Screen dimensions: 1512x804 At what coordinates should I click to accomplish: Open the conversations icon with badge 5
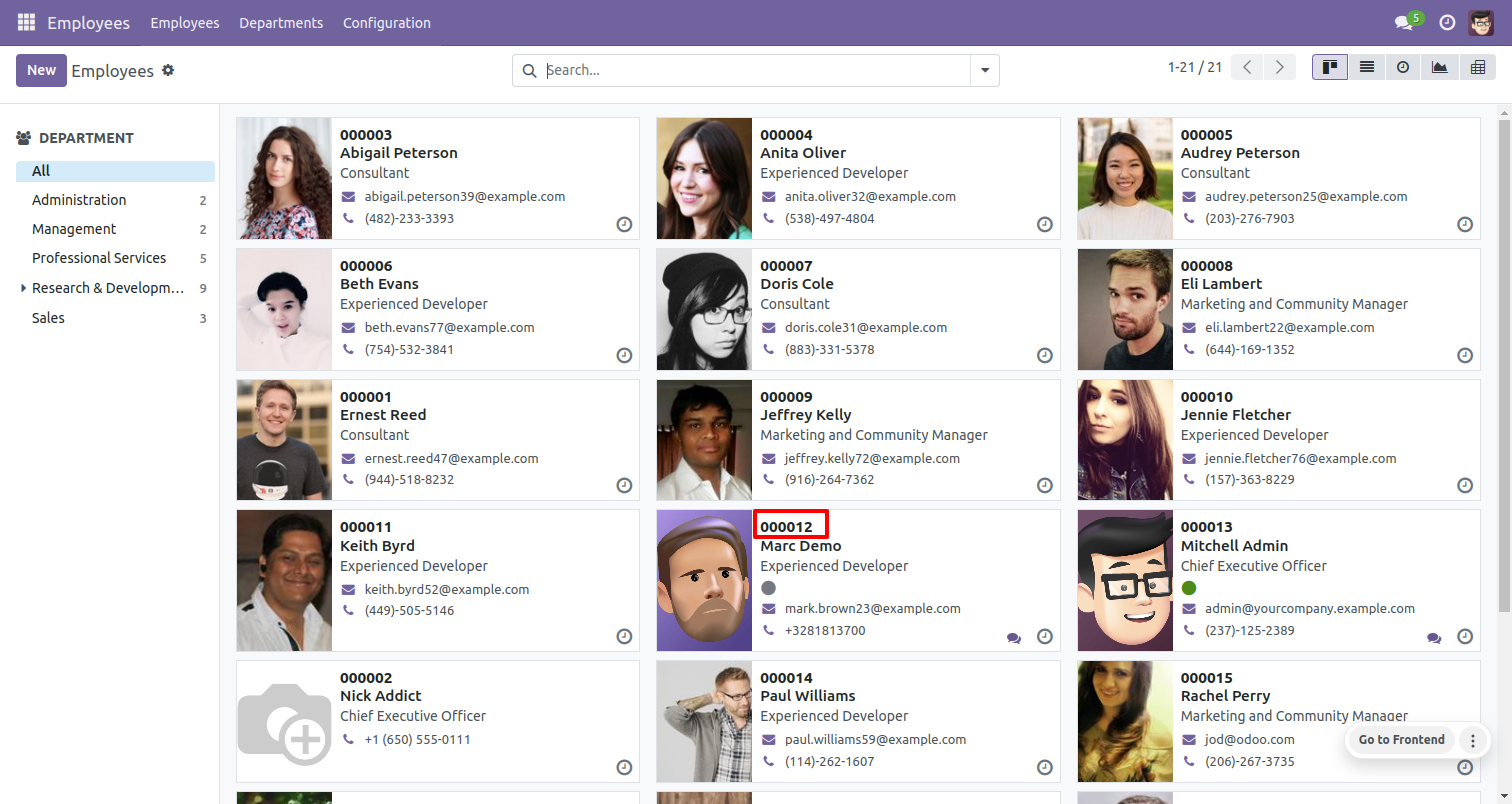[1408, 22]
